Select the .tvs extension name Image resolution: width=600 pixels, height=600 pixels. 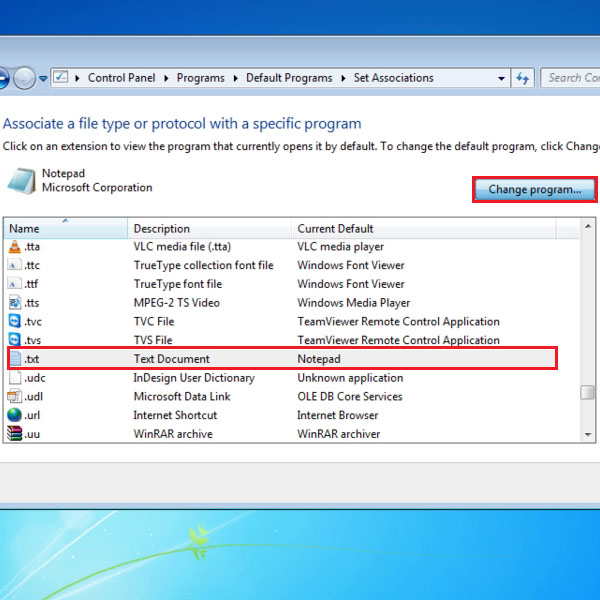(33, 340)
